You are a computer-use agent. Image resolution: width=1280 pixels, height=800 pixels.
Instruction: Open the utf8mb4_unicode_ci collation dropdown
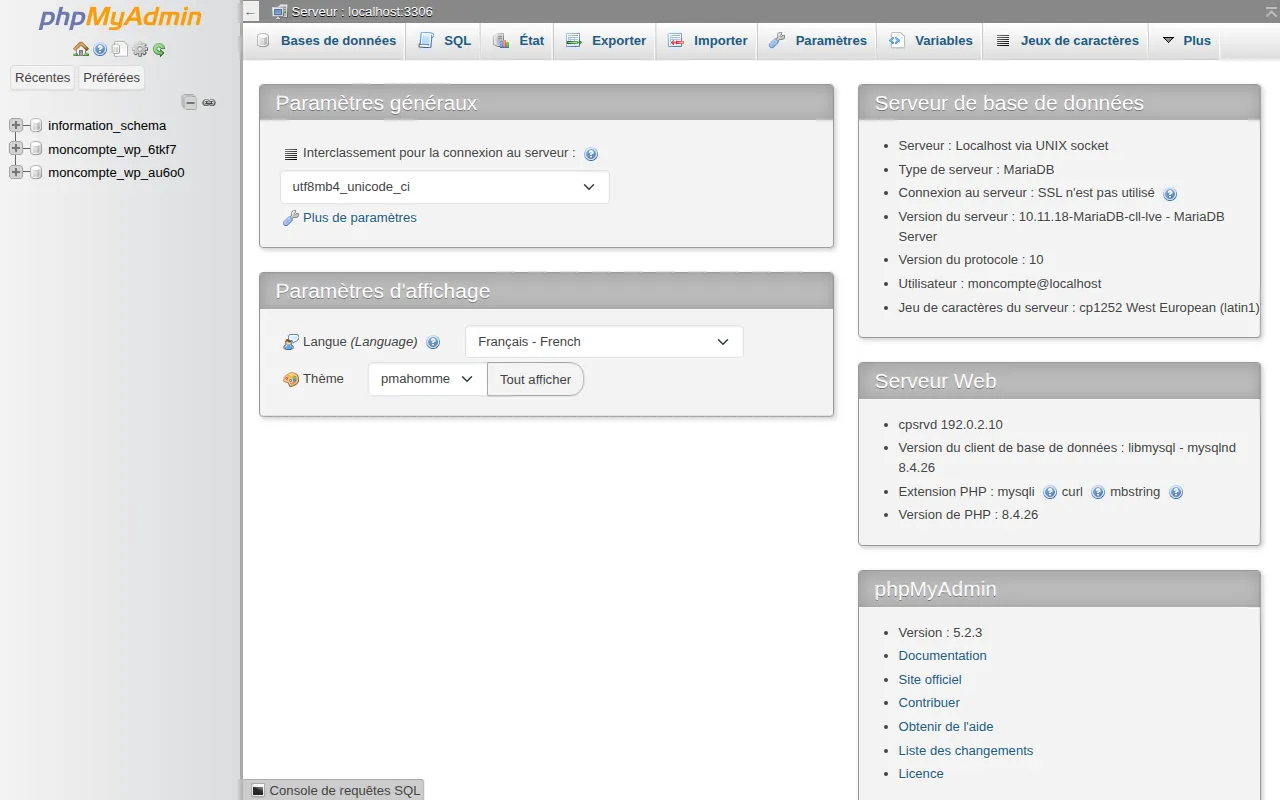coord(445,187)
